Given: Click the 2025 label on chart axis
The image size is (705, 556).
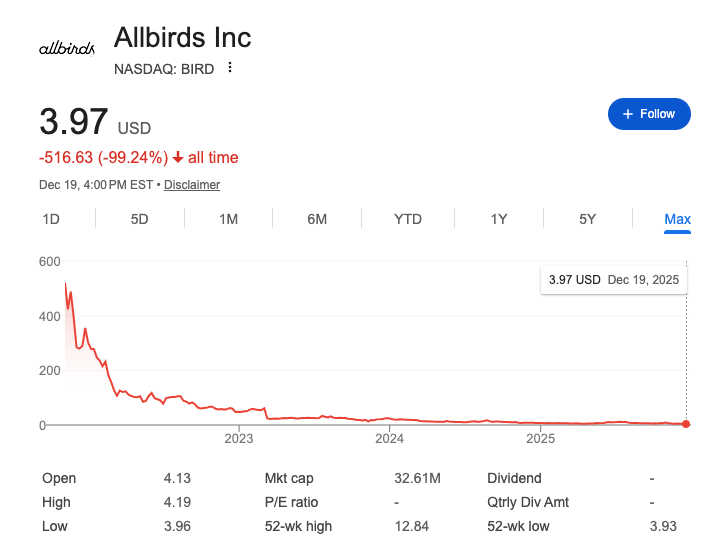Looking at the screenshot, I should pos(540,438).
